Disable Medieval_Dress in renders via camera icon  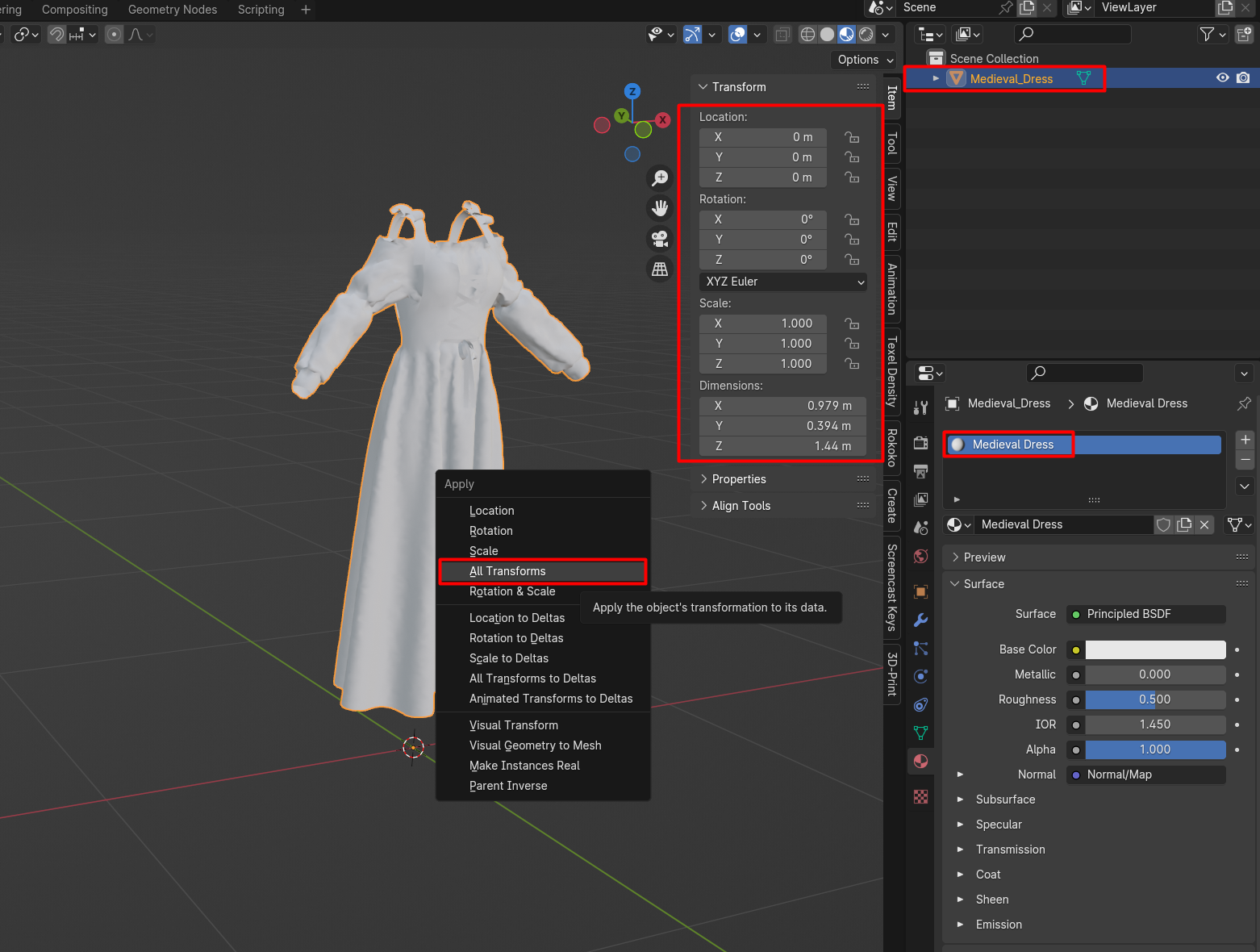[1243, 78]
